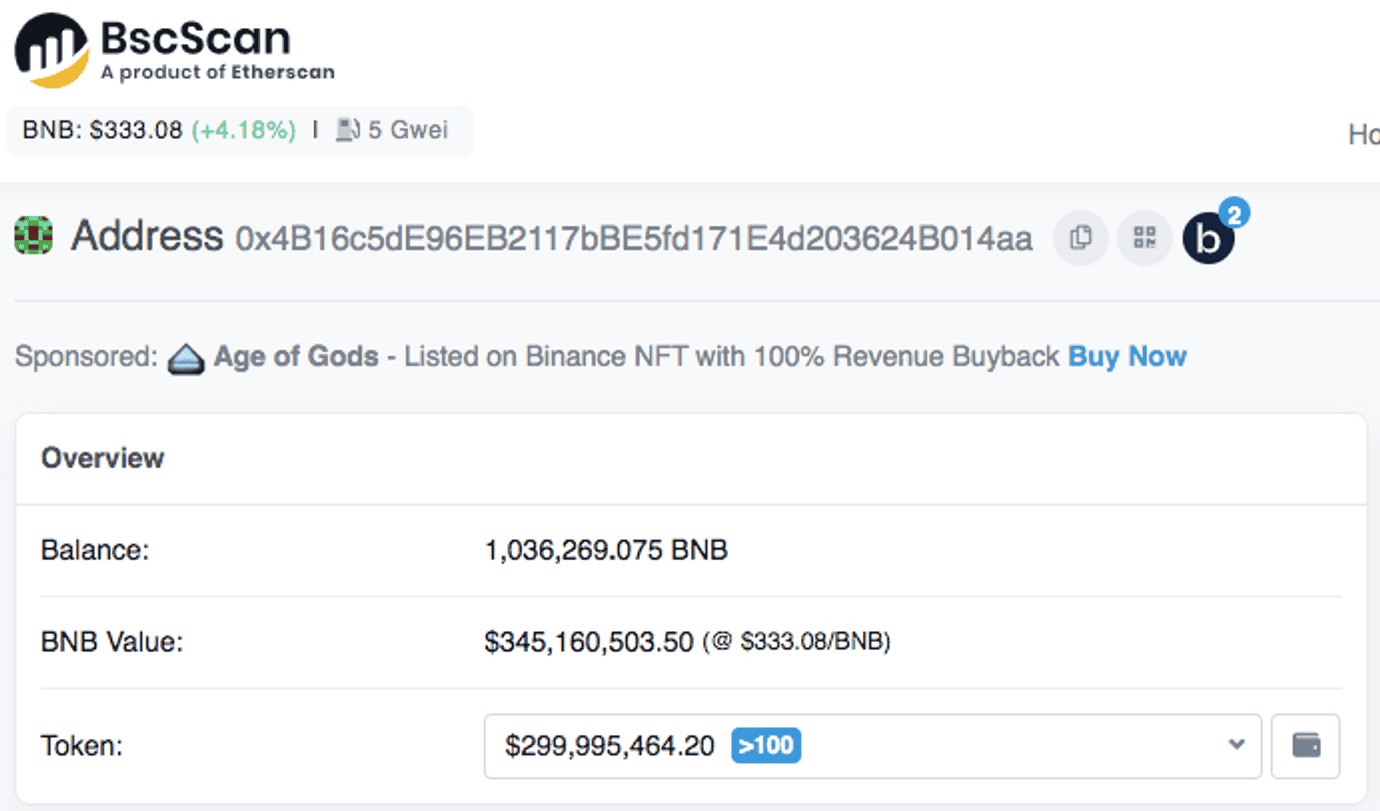1380x811 pixels.
Task: Click the 'A product of Etherscan' tagline
Action: click(217, 72)
